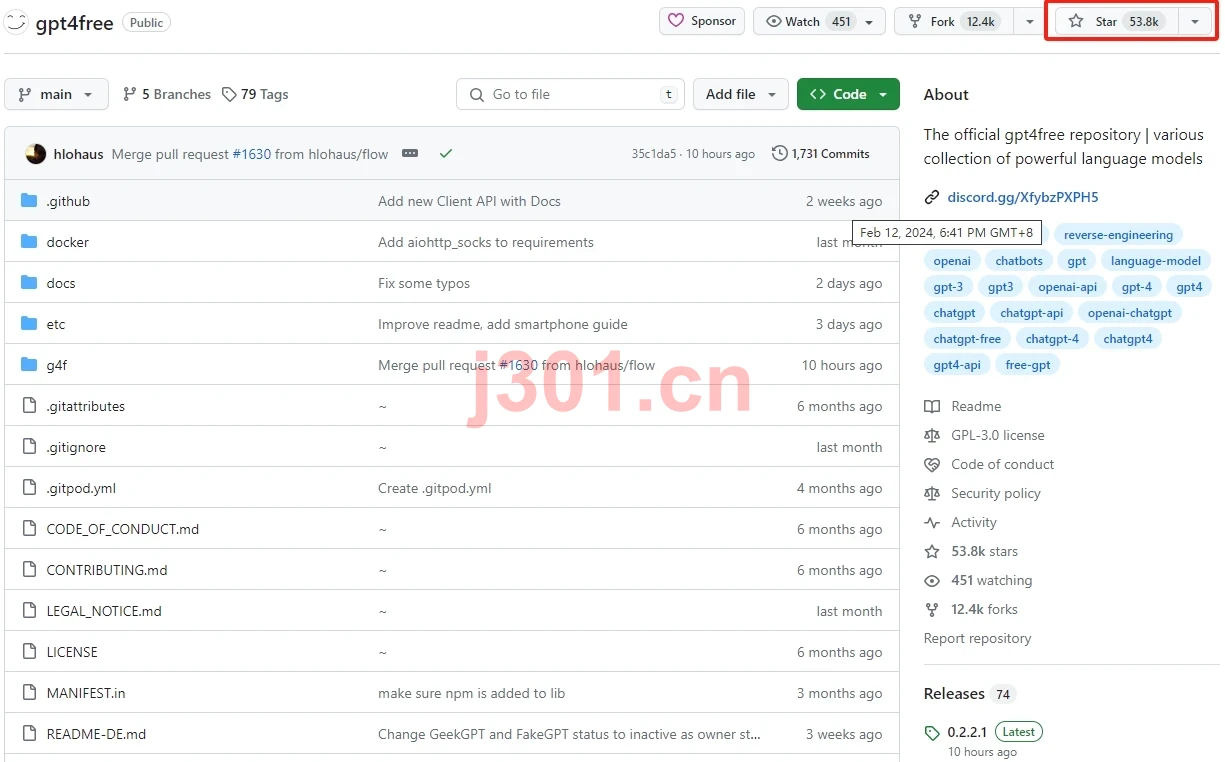The image size is (1225, 762).
Task: Open commit 'Create .gitpod.yml'
Action: click(x=434, y=488)
